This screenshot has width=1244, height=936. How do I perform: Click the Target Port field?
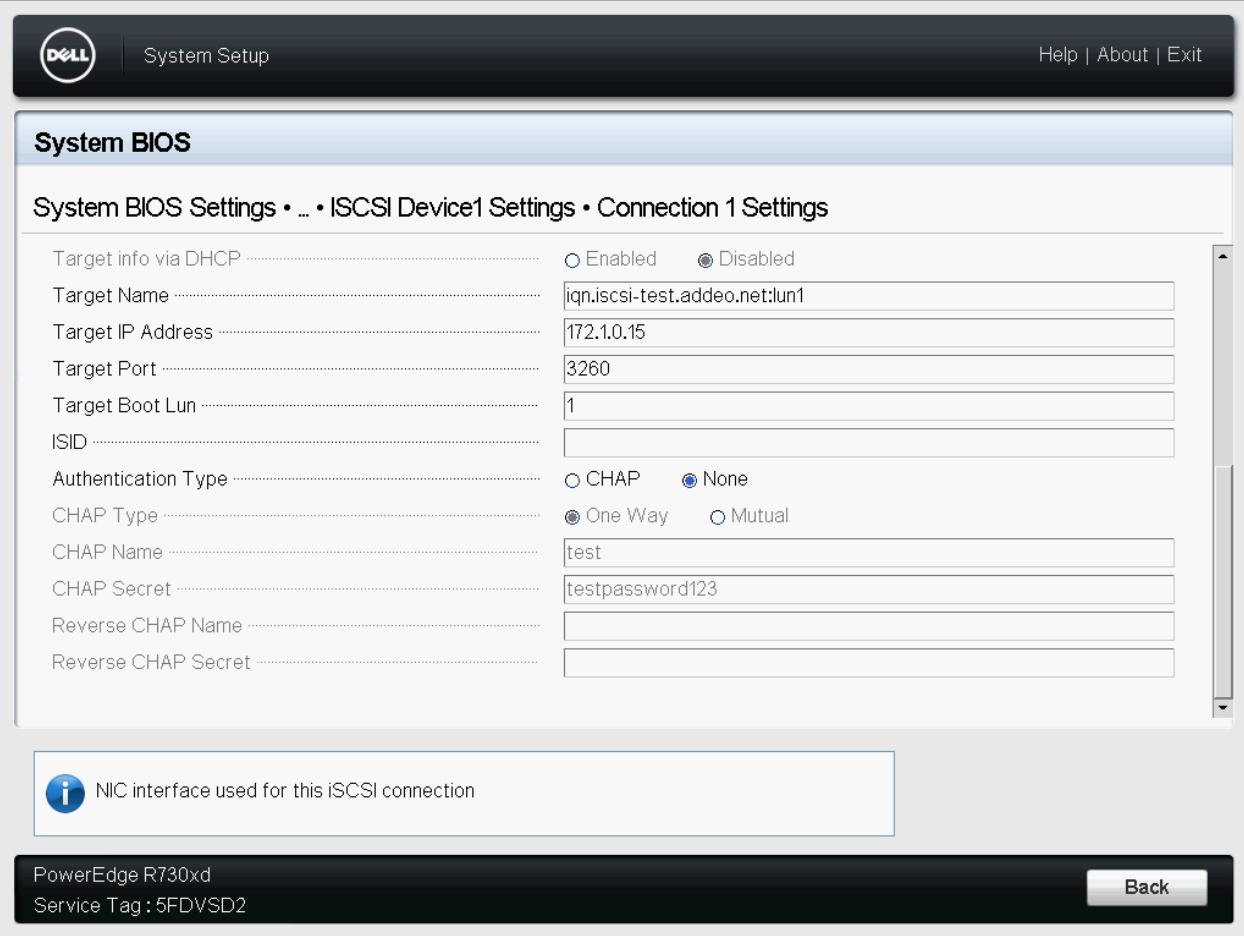click(x=869, y=369)
